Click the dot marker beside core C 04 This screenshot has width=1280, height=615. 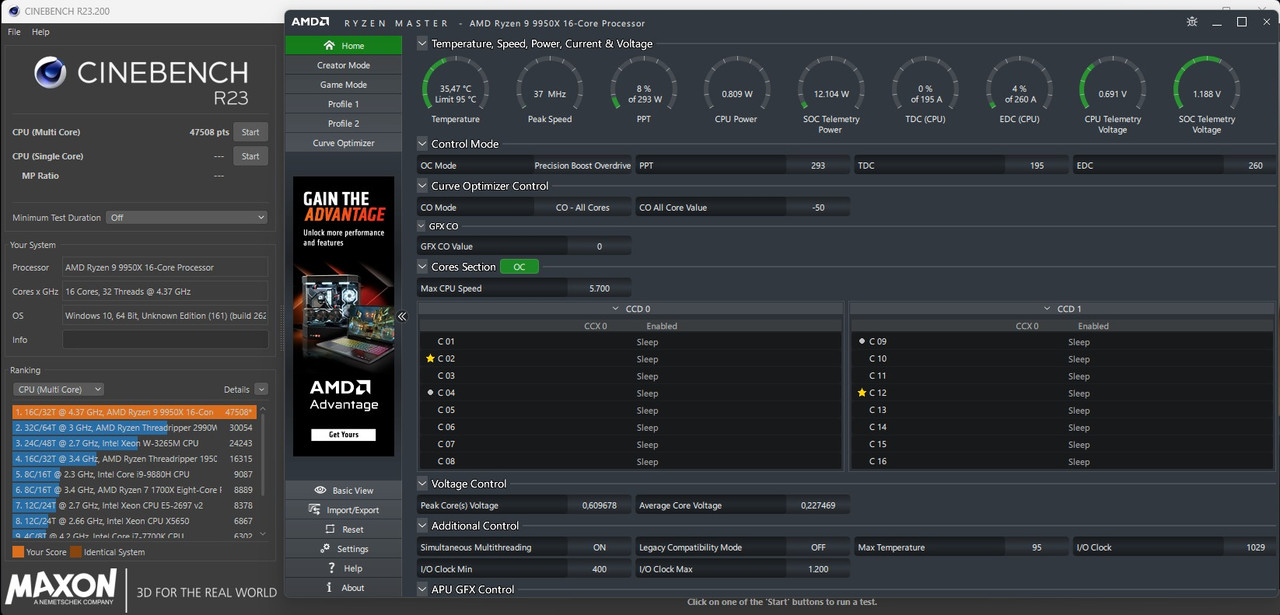430,393
